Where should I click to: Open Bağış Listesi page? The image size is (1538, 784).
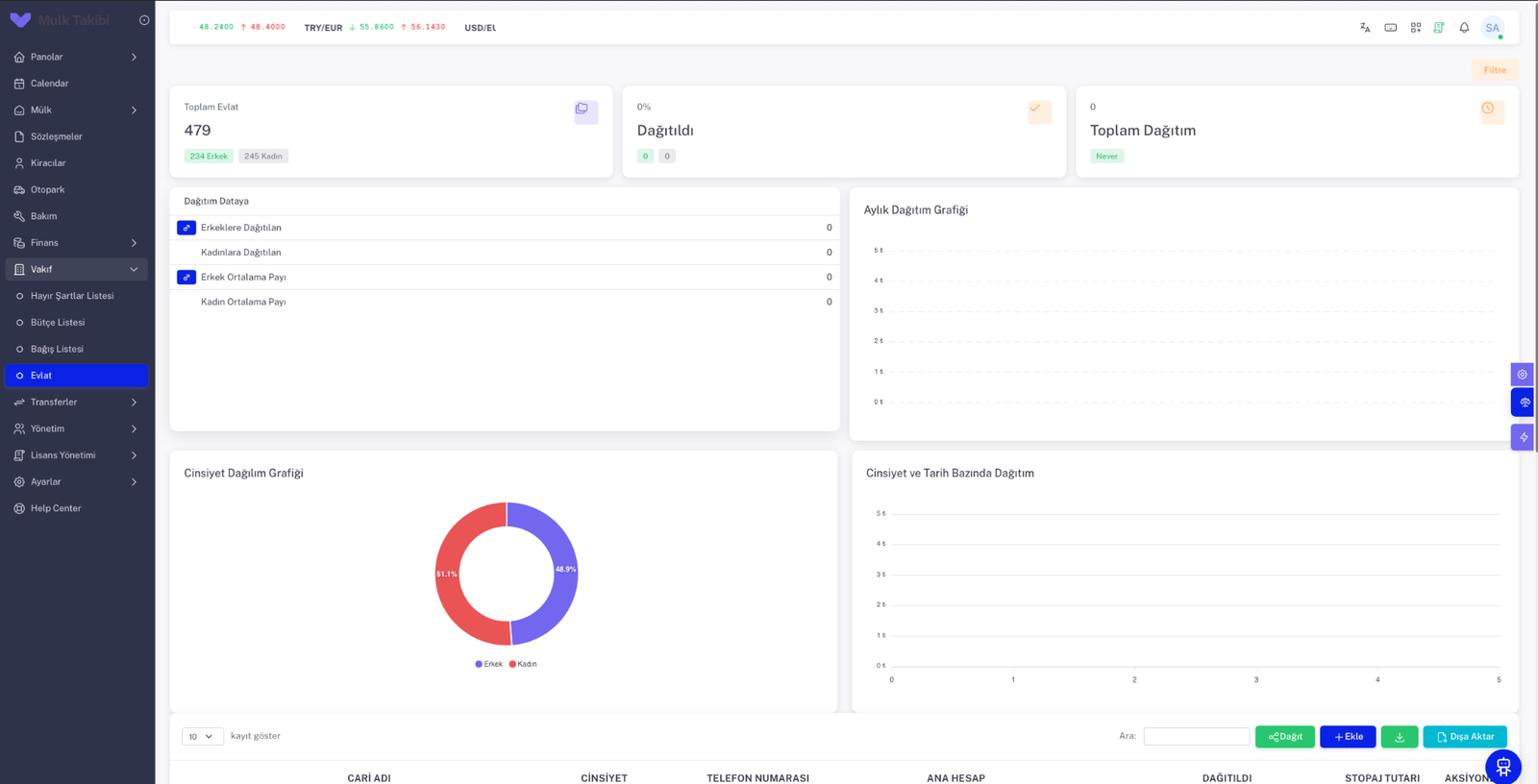pos(77,349)
